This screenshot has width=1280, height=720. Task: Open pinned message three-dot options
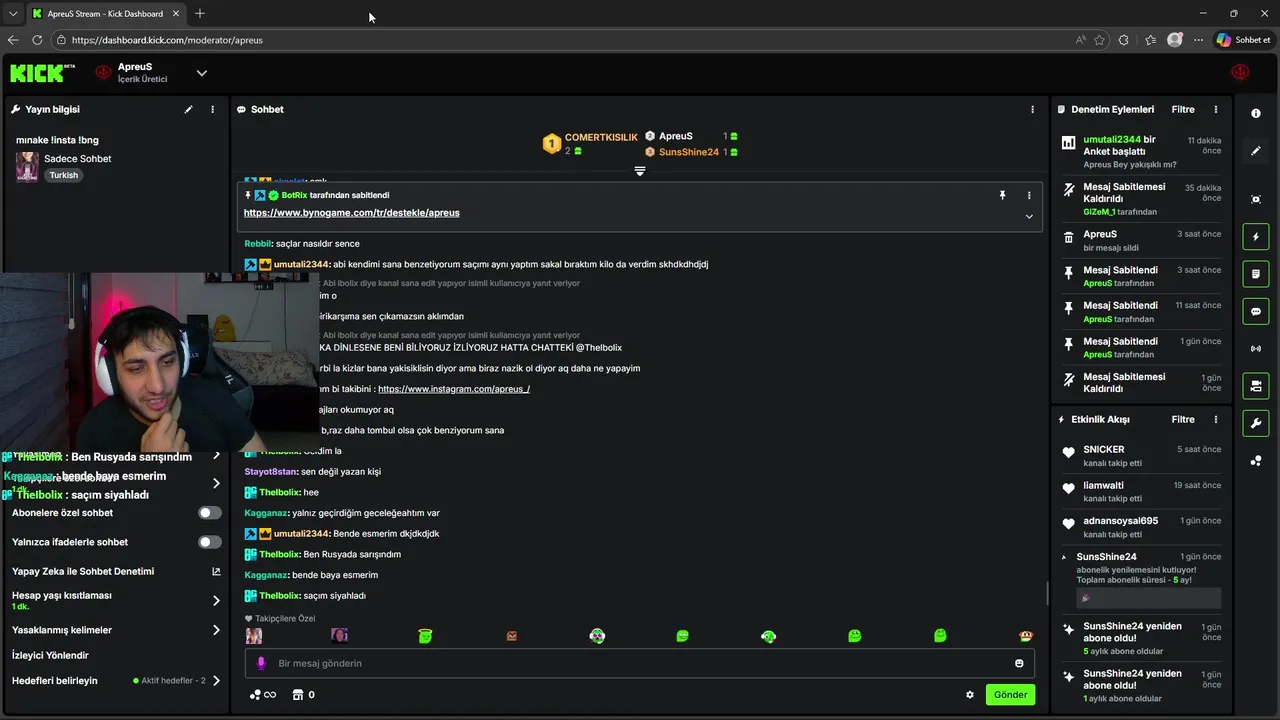tap(1029, 195)
